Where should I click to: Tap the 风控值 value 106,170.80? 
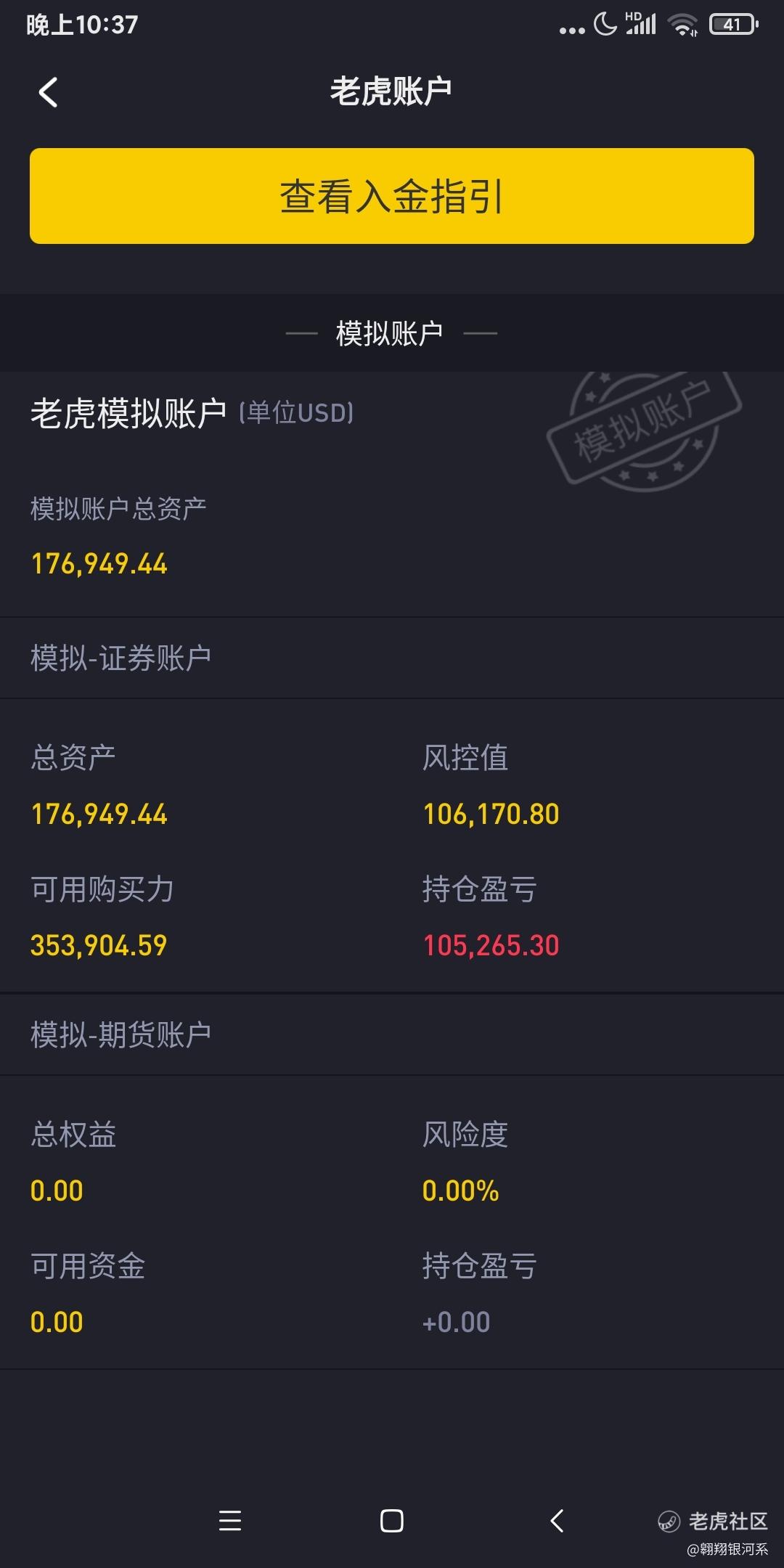pos(491,814)
